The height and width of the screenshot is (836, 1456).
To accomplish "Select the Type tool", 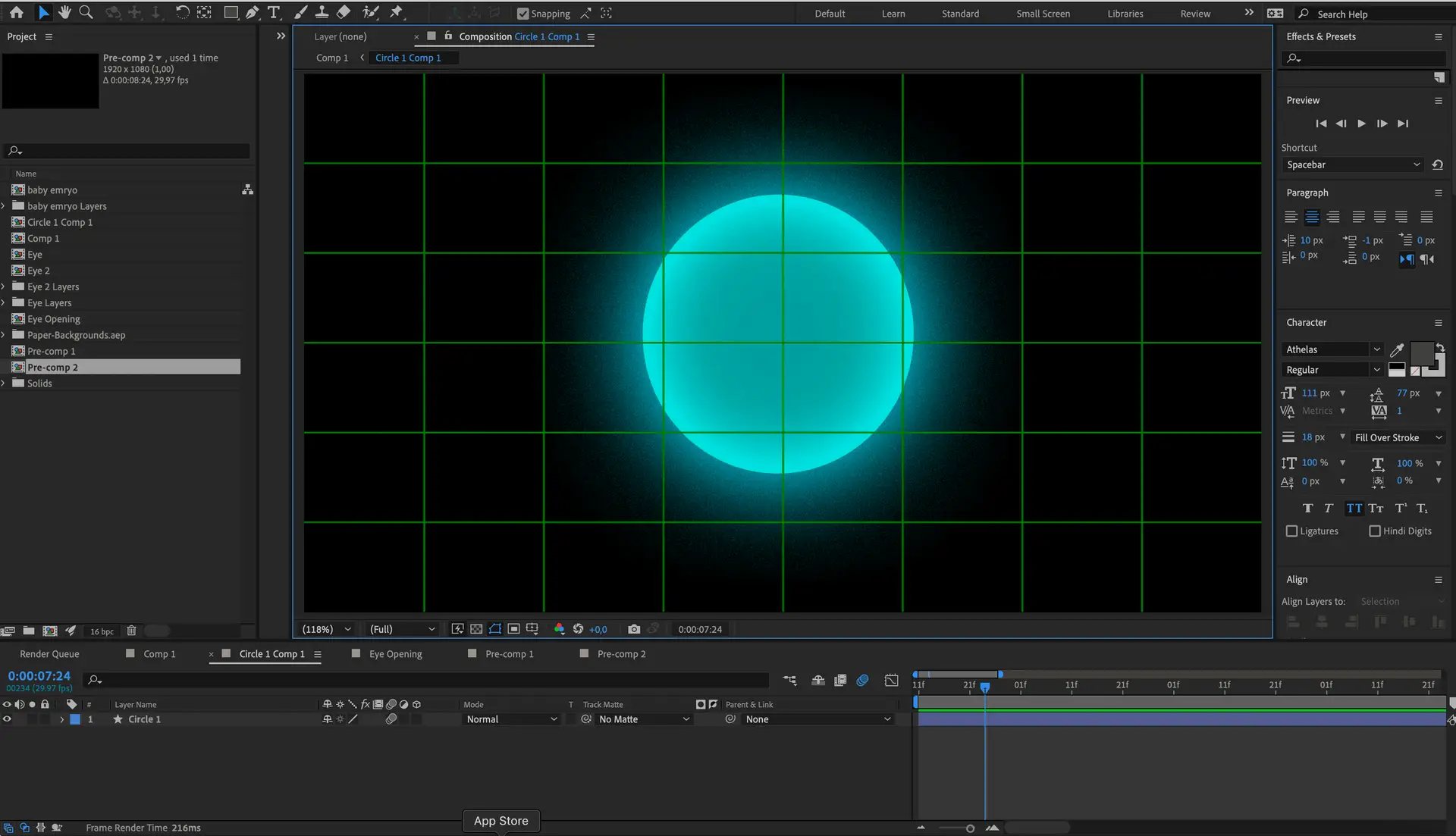I will 274,12.
